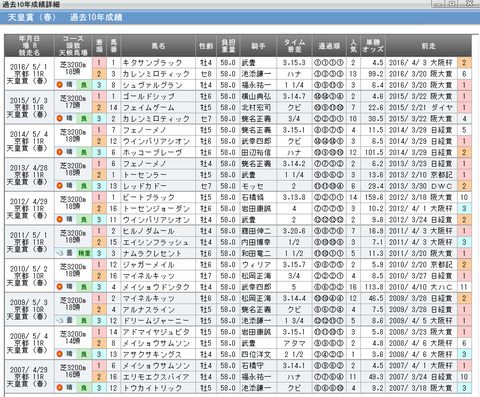The image size is (480, 397).
Task: Click the jockey name 四位洋文
Action: tap(256, 354)
